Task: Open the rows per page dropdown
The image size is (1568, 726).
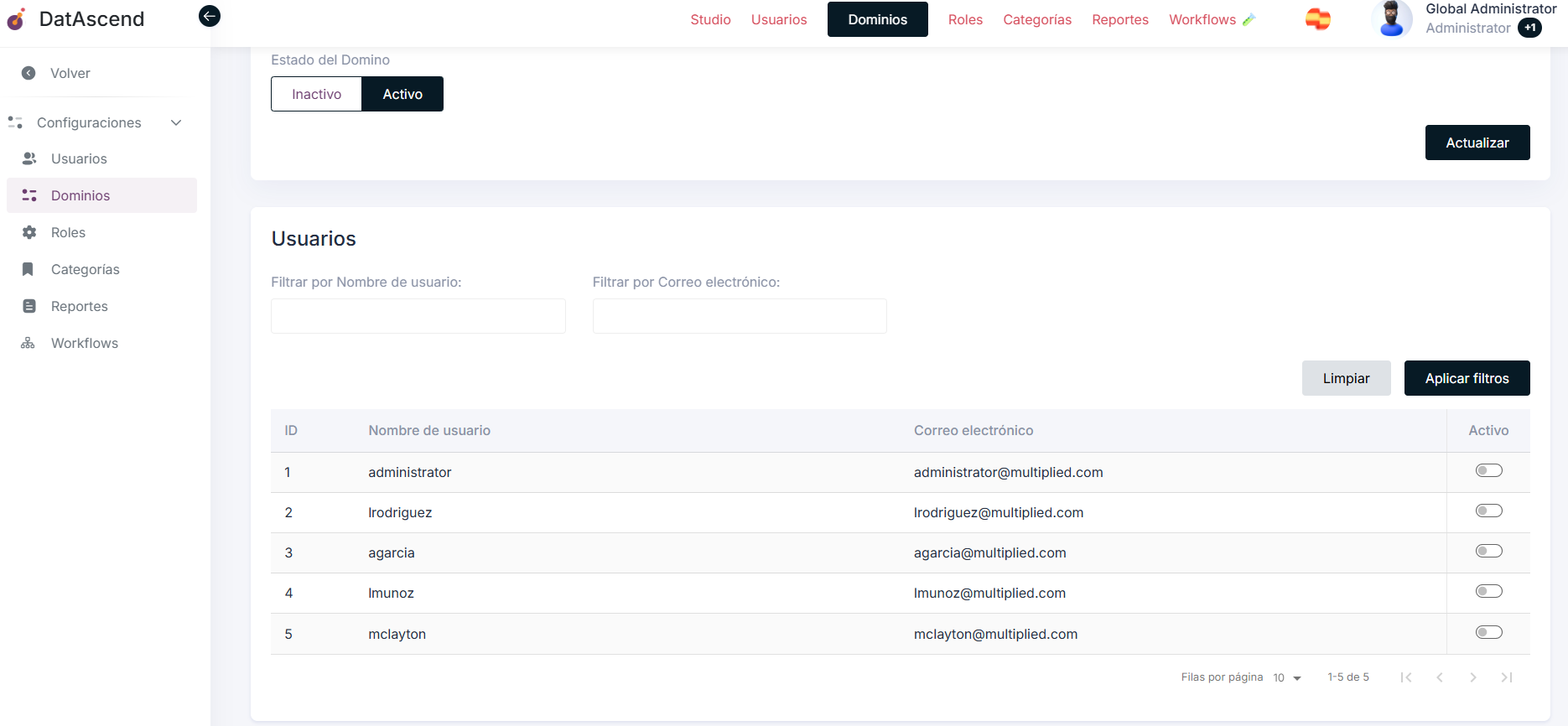Action: tap(1287, 677)
